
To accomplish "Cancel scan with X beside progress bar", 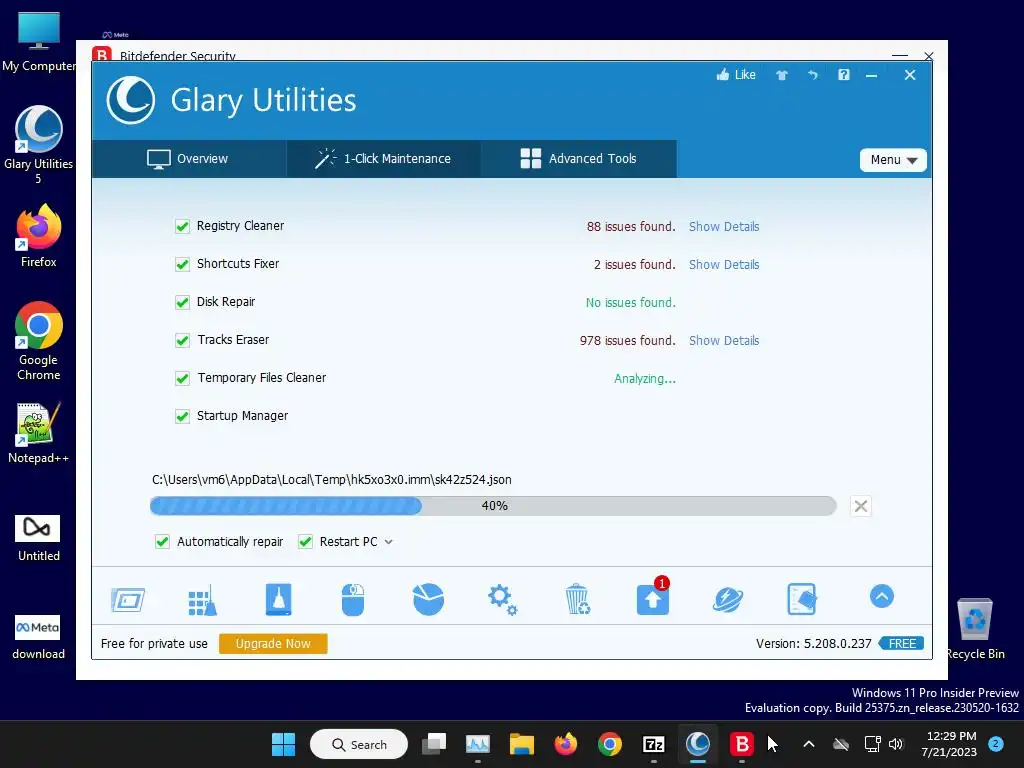I will tap(861, 506).
